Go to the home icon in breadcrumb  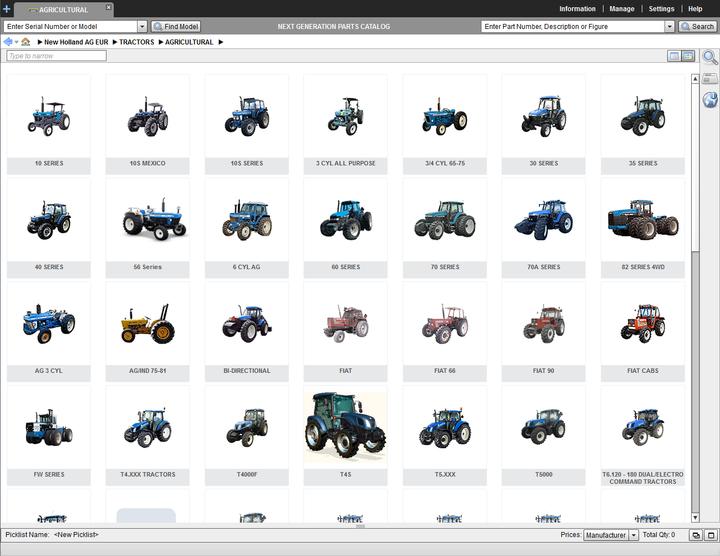point(26,42)
